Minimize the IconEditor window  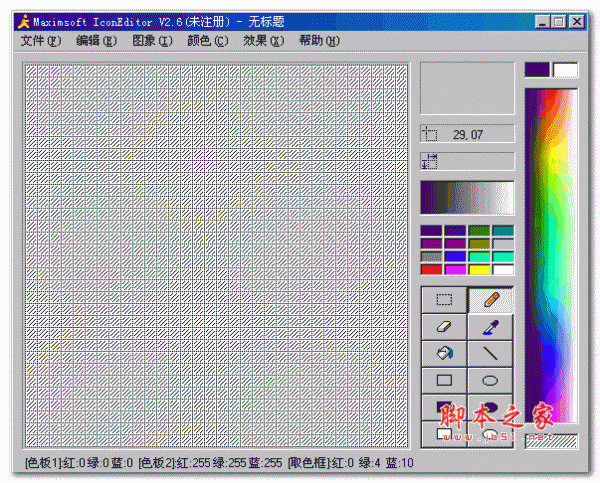pyautogui.click(x=543, y=21)
